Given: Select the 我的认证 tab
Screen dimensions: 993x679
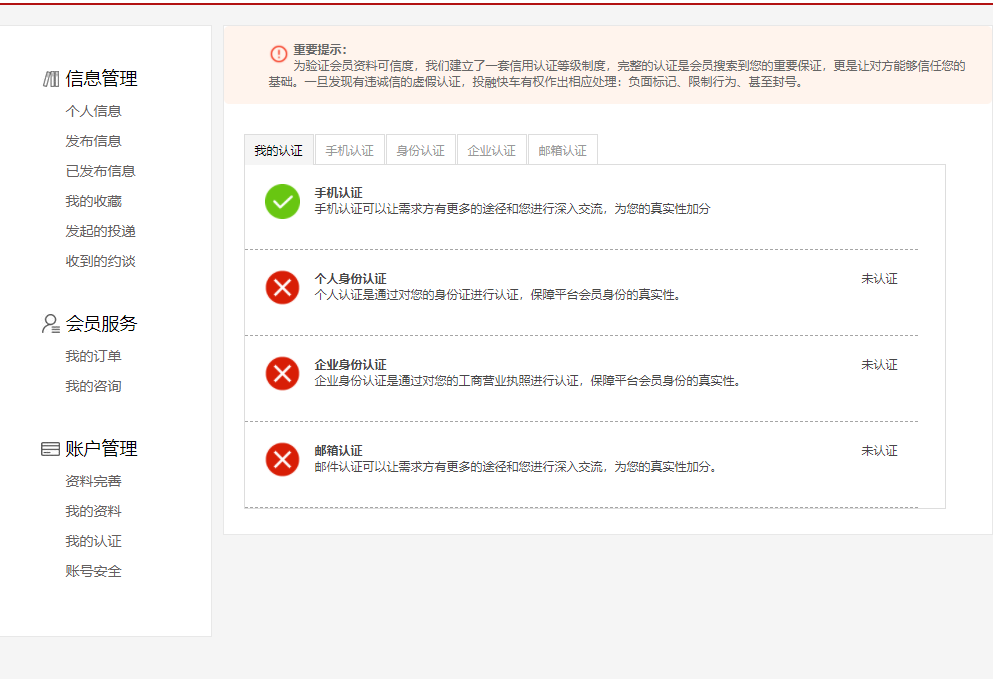Looking at the screenshot, I should (x=278, y=148).
